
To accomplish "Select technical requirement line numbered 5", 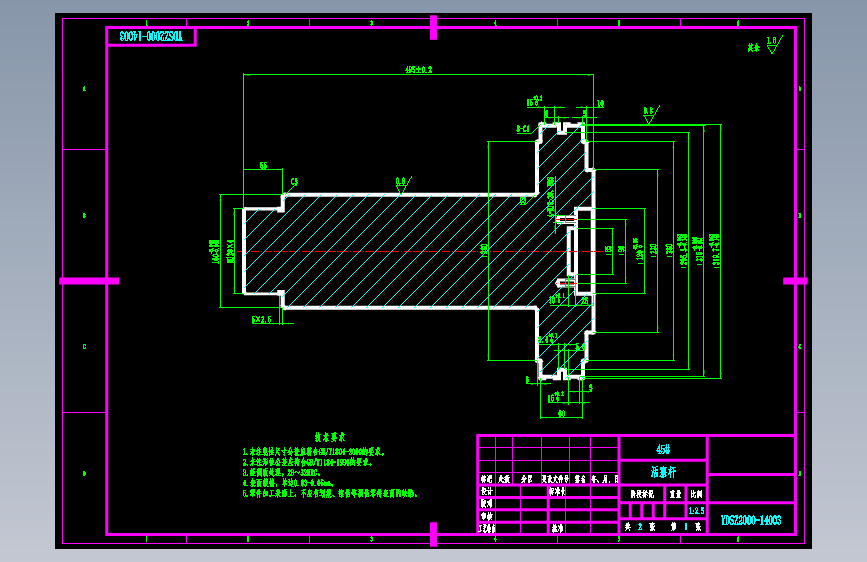I will 330,493.
